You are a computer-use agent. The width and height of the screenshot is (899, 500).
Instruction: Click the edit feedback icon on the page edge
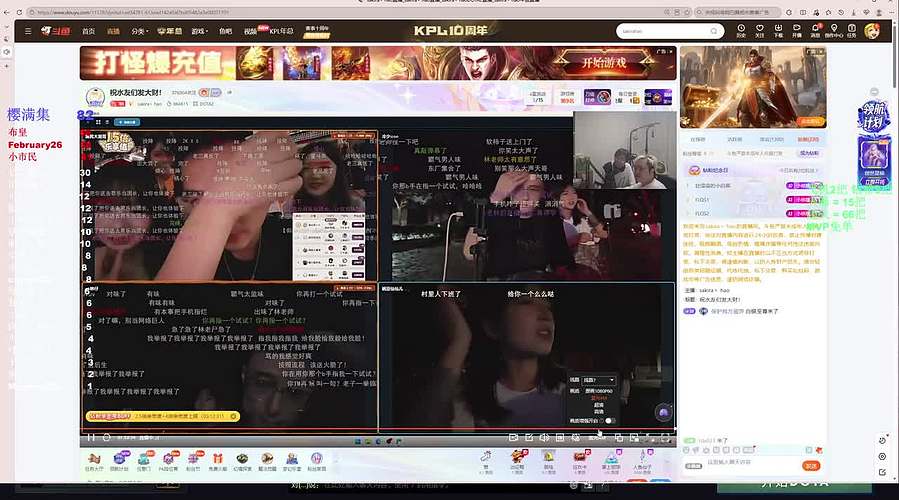coord(882,472)
